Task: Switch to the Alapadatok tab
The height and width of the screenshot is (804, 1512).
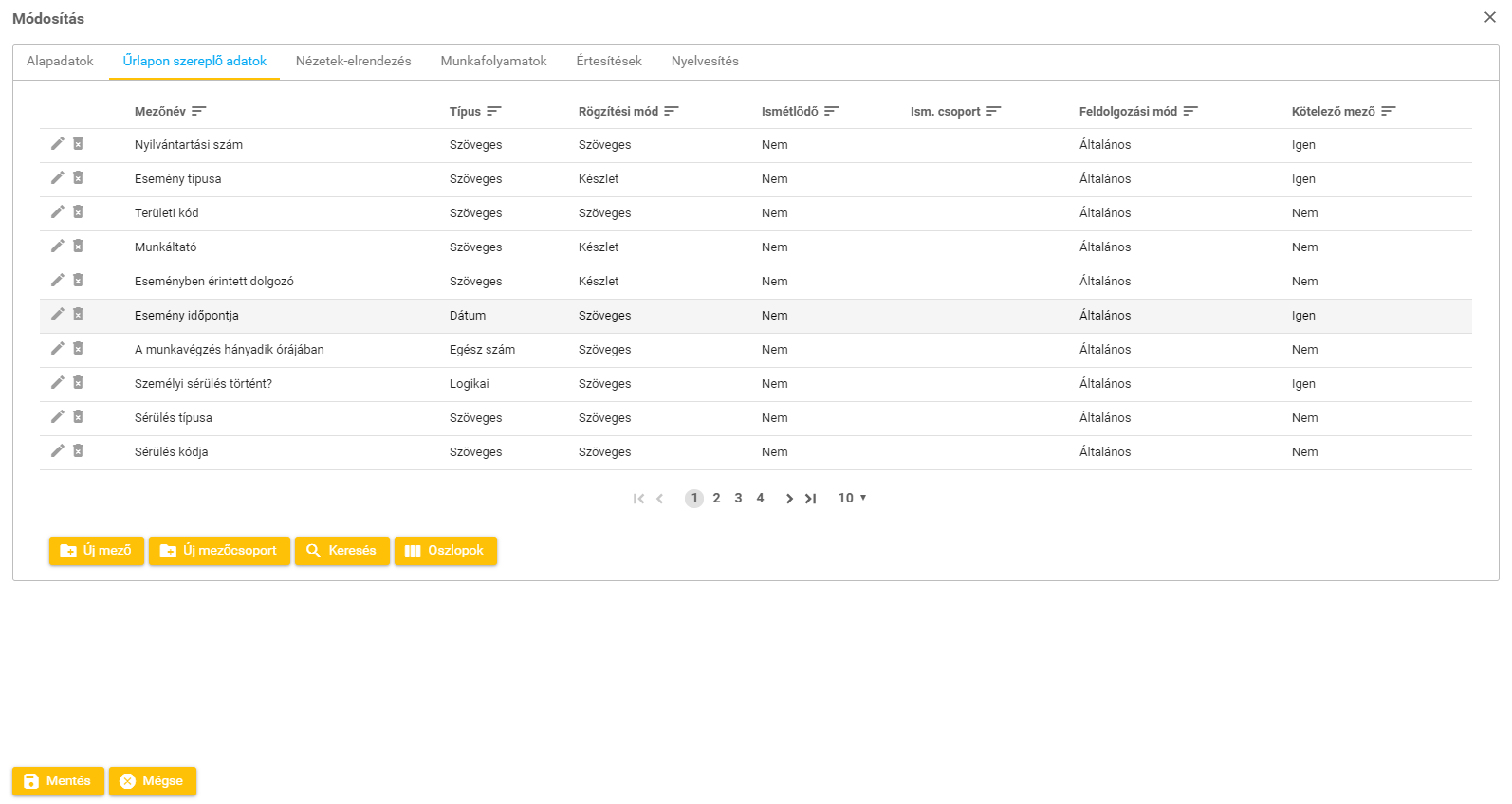Action: [60, 62]
